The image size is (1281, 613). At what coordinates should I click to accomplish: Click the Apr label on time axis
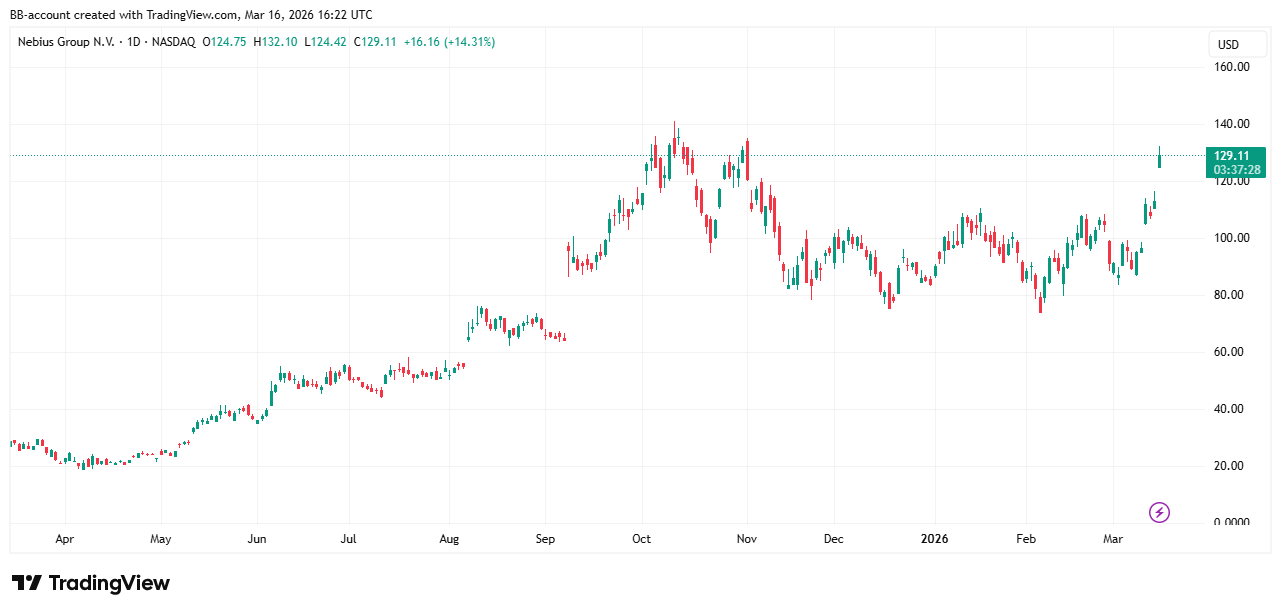pyautogui.click(x=65, y=539)
